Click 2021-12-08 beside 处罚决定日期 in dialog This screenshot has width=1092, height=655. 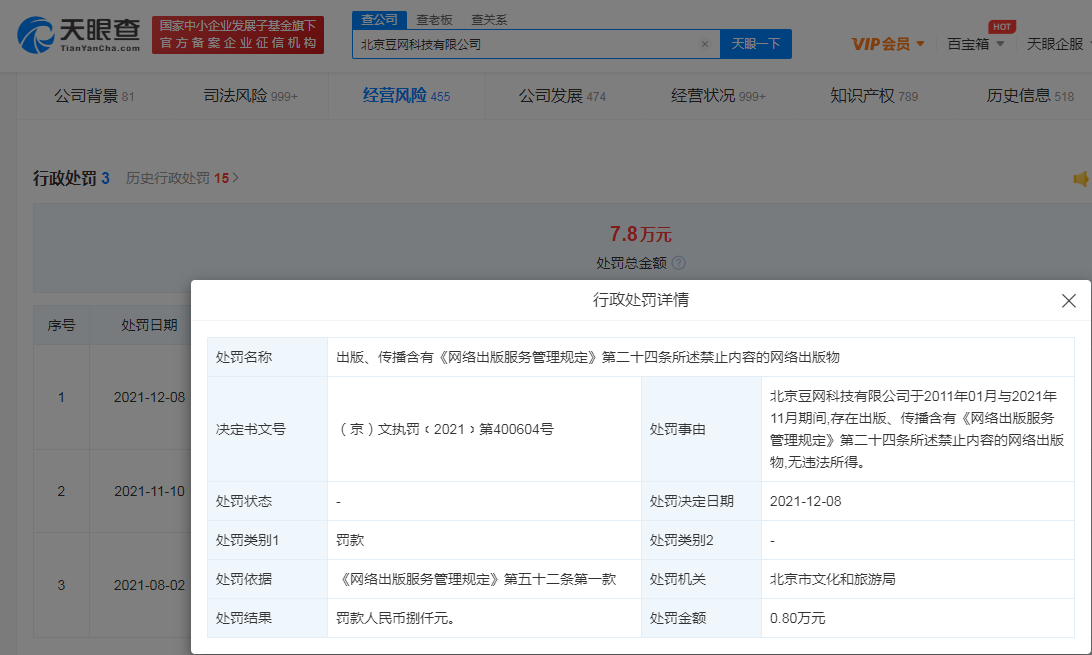pos(806,501)
